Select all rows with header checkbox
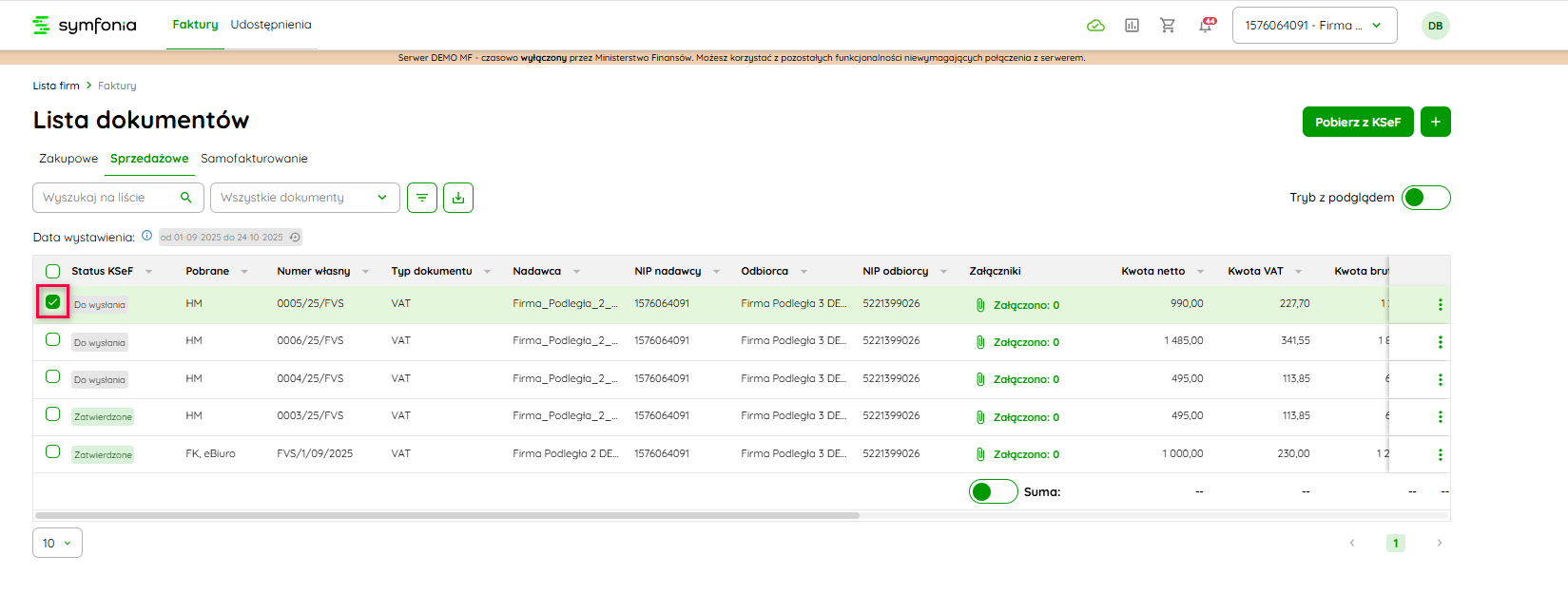This screenshot has width=1568, height=594. point(53,271)
